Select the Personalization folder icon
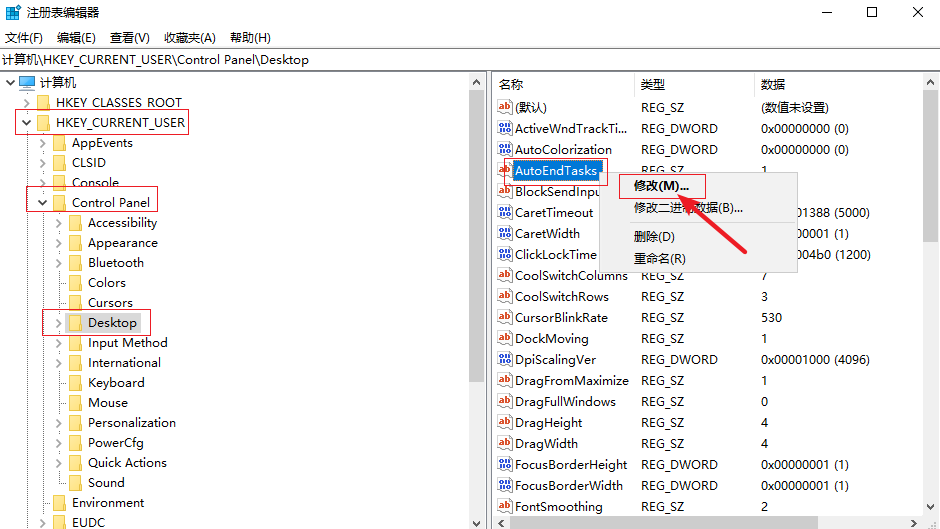The height and width of the screenshot is (529, 940). click(x=75, y=423)
